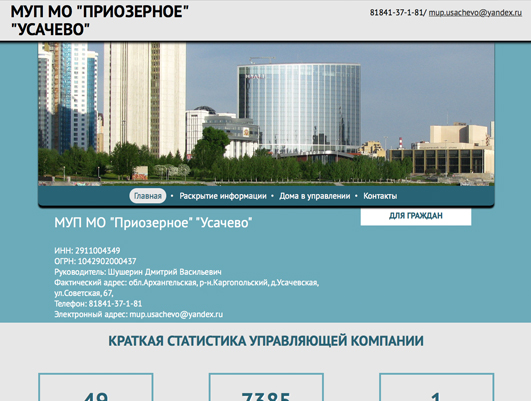Viewport: 531px width, 401px height.
Task: Select the Фактический адрес line
Action: (187, 288)
